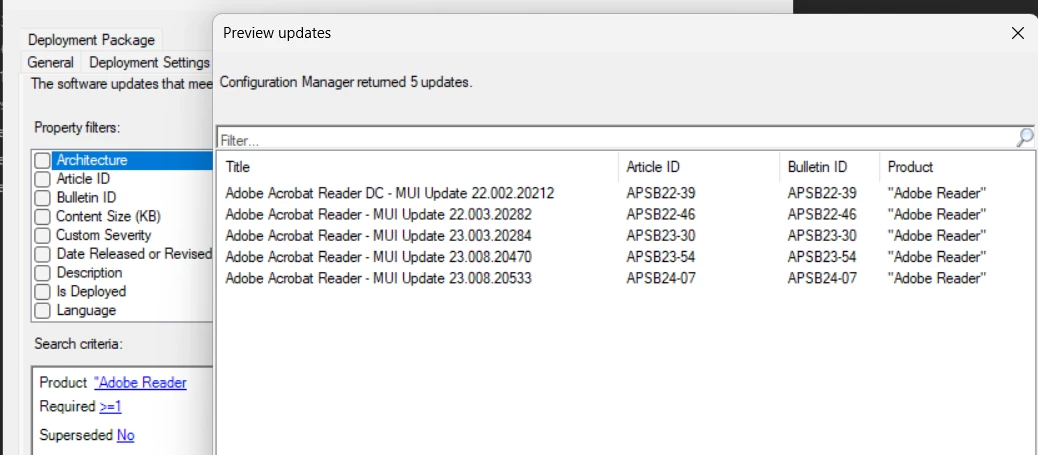1038x455 pixels.
Task: Open the Deployment Settings tab
Action: tap(149, 63)
